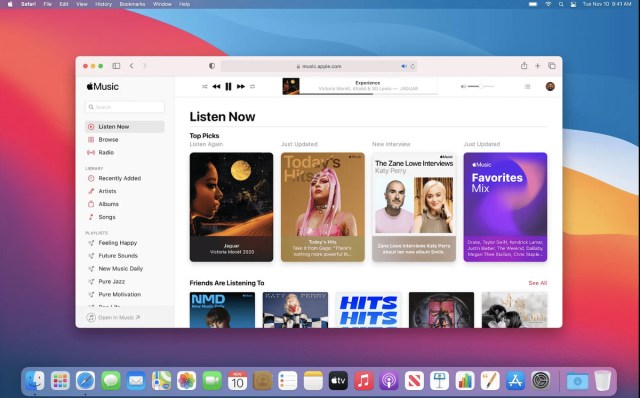Click the now playing album artwork
The width and height of the screenshot is (640, 398).
pyautogui.click(x=291, y=86)
